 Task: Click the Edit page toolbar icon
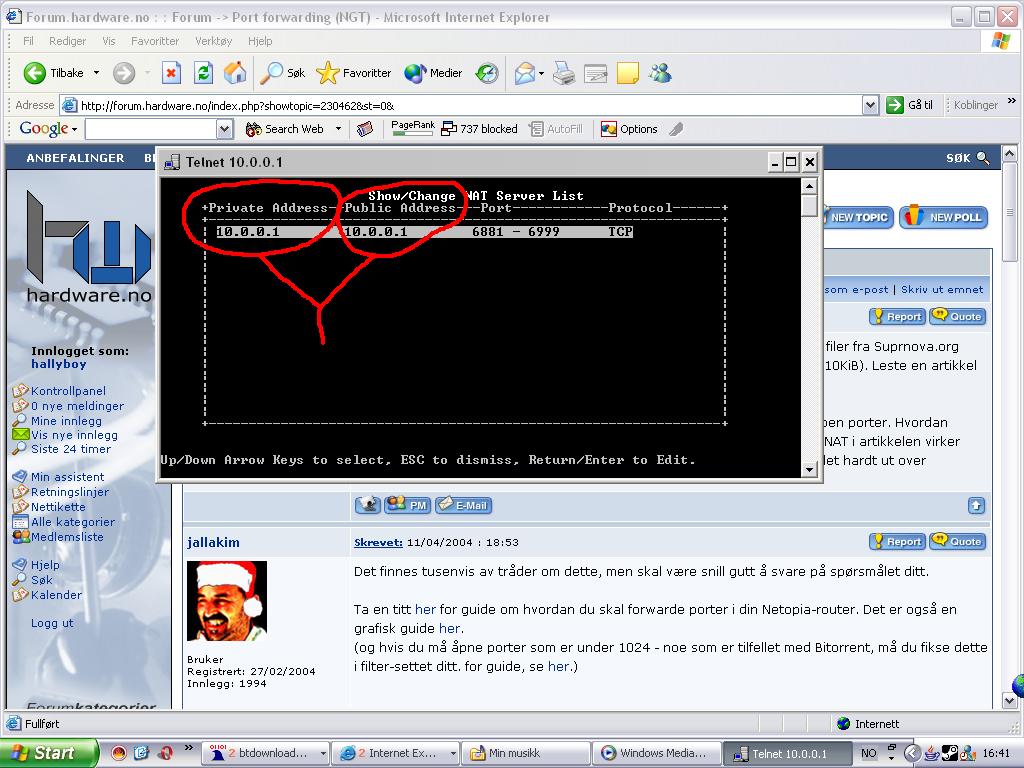pyautogui.click(x=596, y=72)
